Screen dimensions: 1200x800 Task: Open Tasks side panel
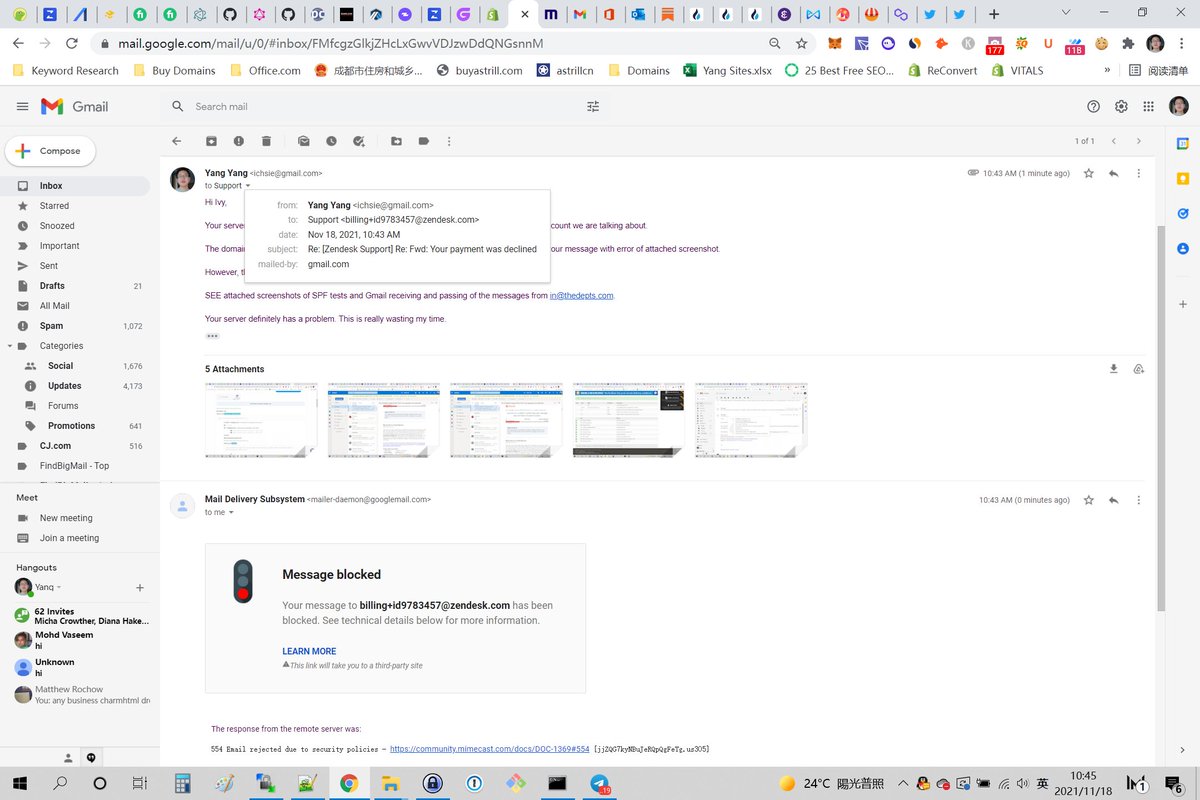pos(1183,213)
